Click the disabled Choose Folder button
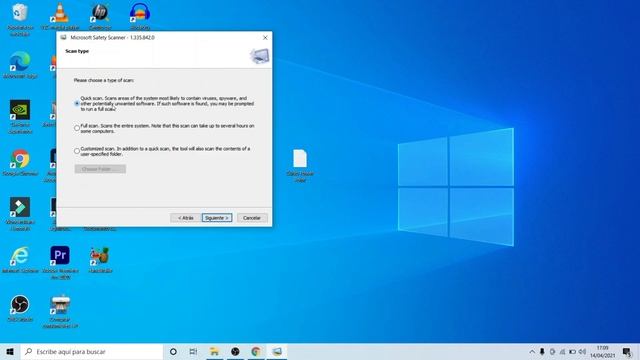 click(100, 169)
